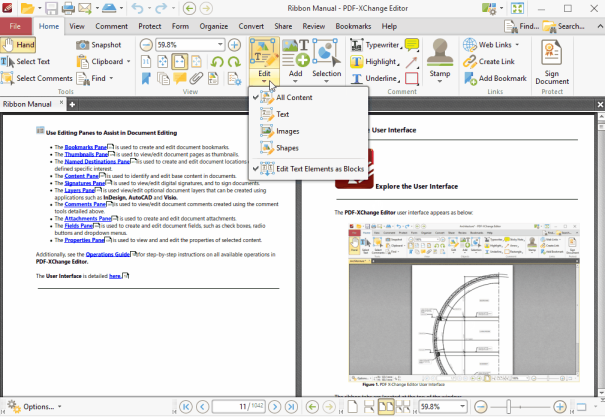
Task: Expand the Find dropdown in Tools group
Action: (112, 78)
